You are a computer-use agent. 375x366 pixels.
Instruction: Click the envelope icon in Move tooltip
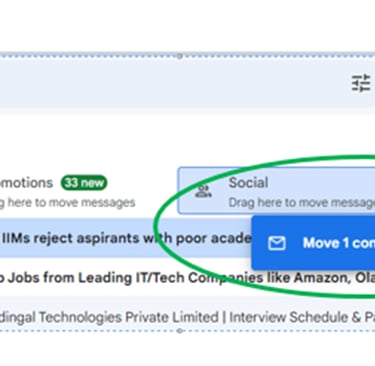pos(277,243)
